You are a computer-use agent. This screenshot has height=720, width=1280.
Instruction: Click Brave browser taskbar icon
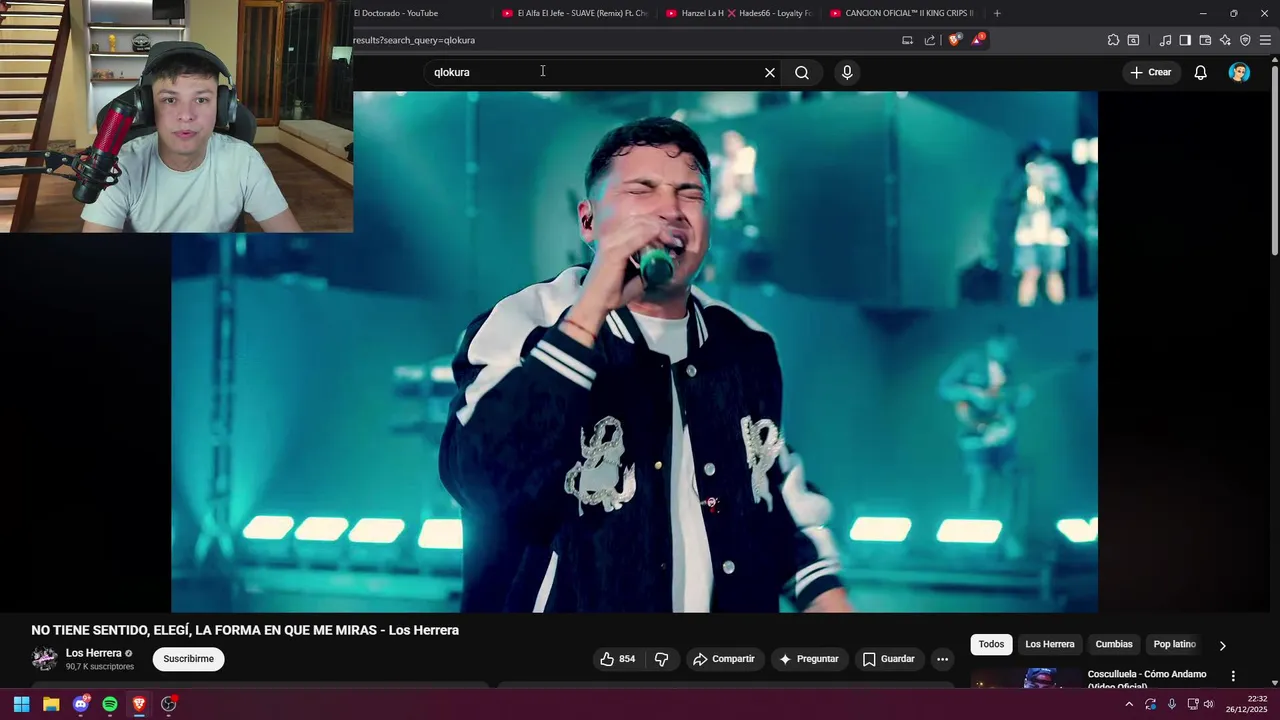tap(139, 704)
